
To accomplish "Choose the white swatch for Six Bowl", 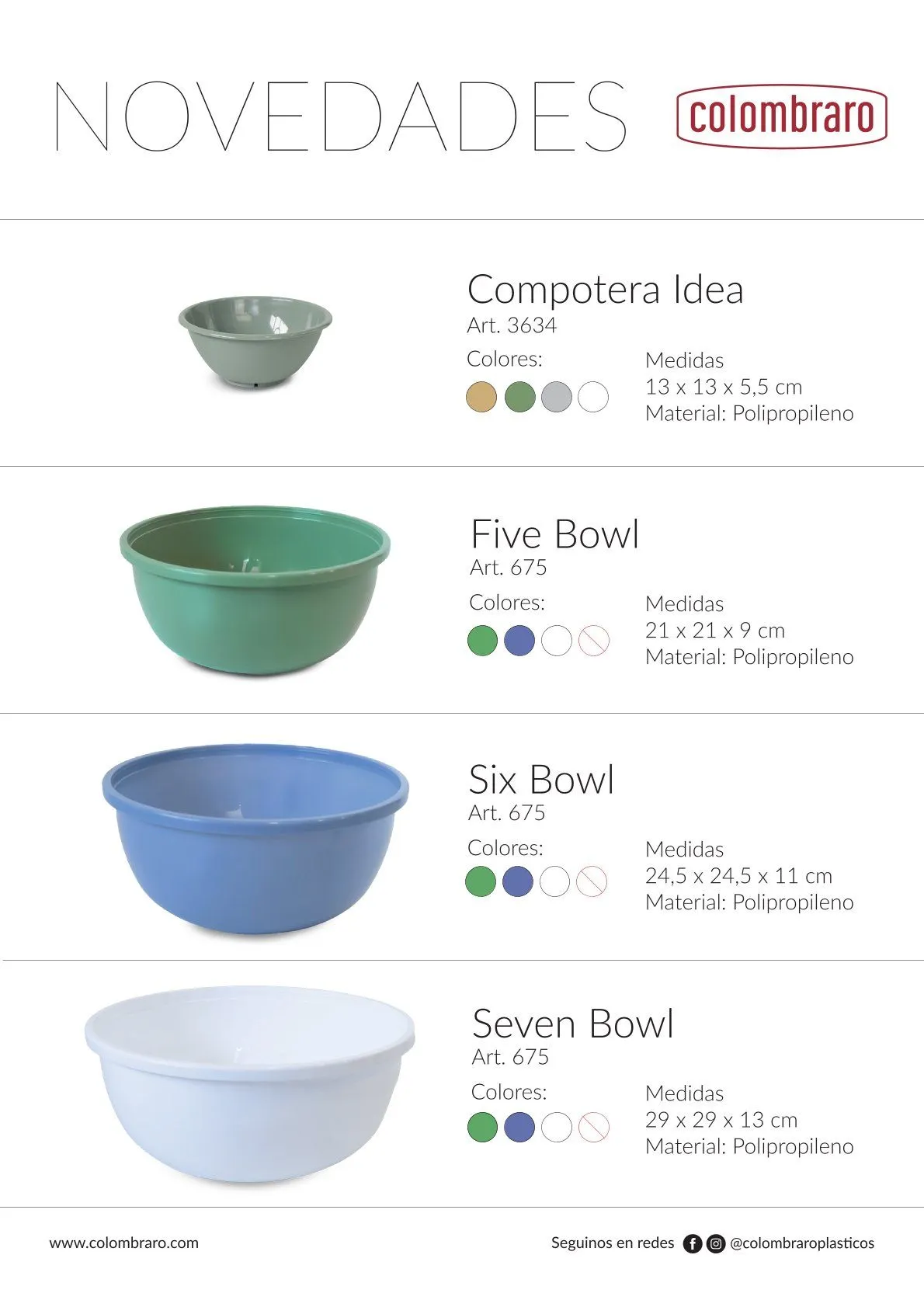I will click(x=554, y=881).
